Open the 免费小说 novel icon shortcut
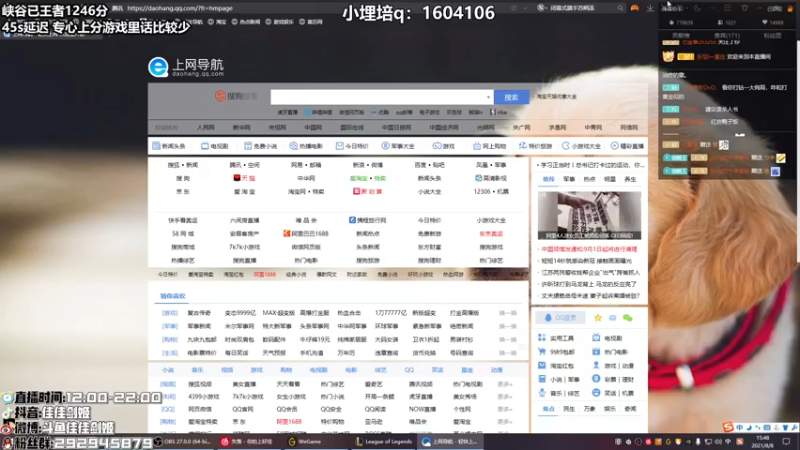The width and height of the screenshot is (800, 450). (260, 146)
